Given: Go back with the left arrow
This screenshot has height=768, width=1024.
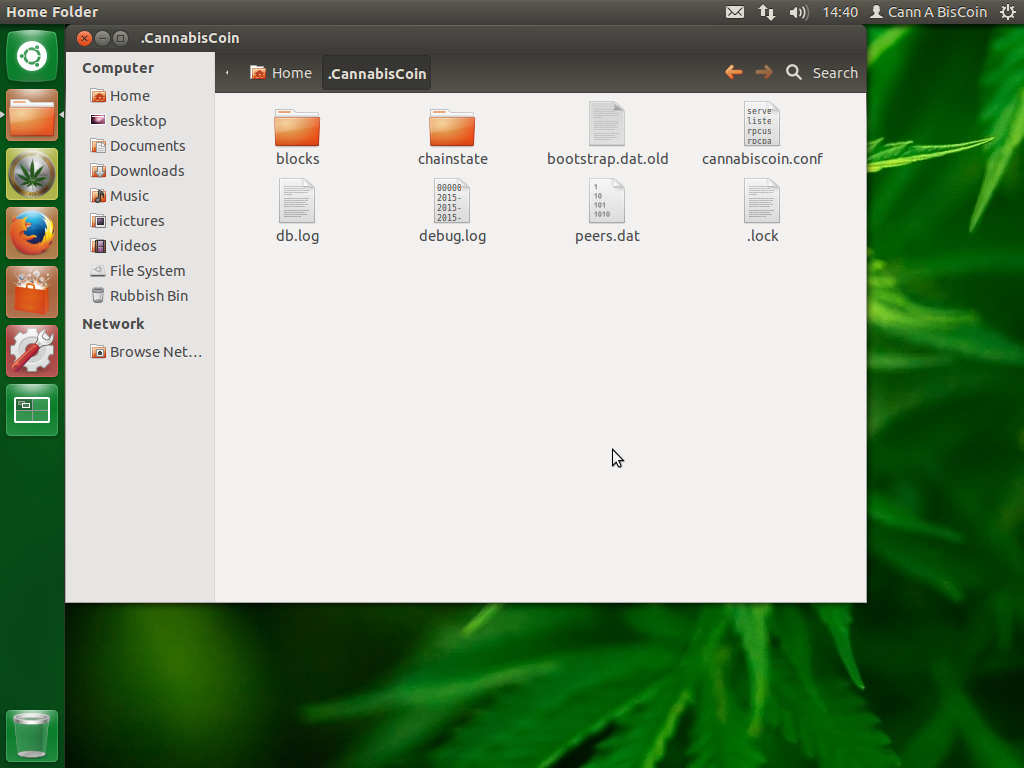Looking at the screenshot, I should coord(733,72).
